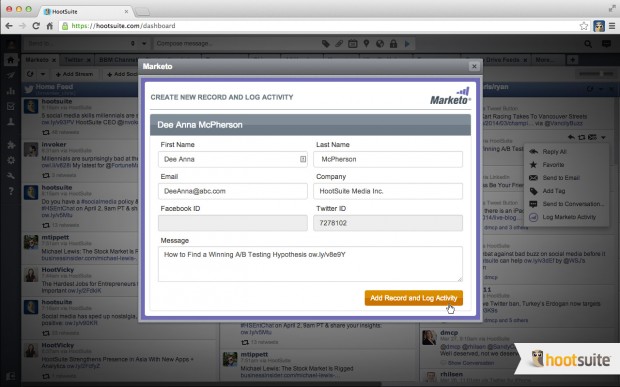
Task: Click the Message text area
Action: [x=310, y=264]
